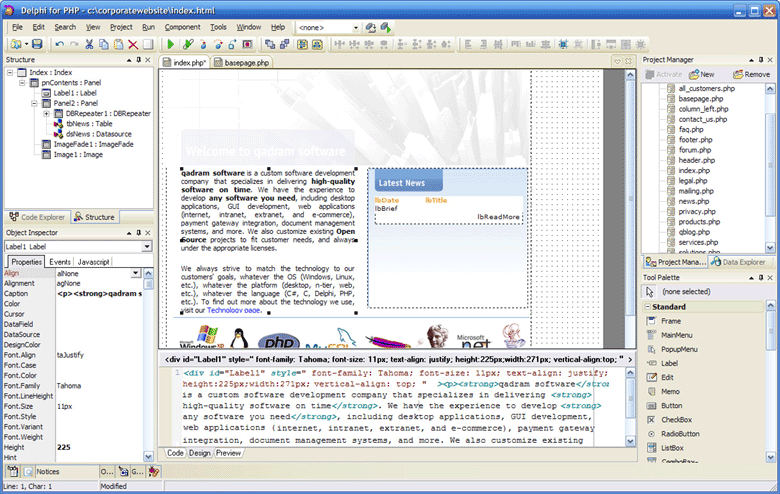Open the Label1 Label object selector dropdown

tap(147, 247)
